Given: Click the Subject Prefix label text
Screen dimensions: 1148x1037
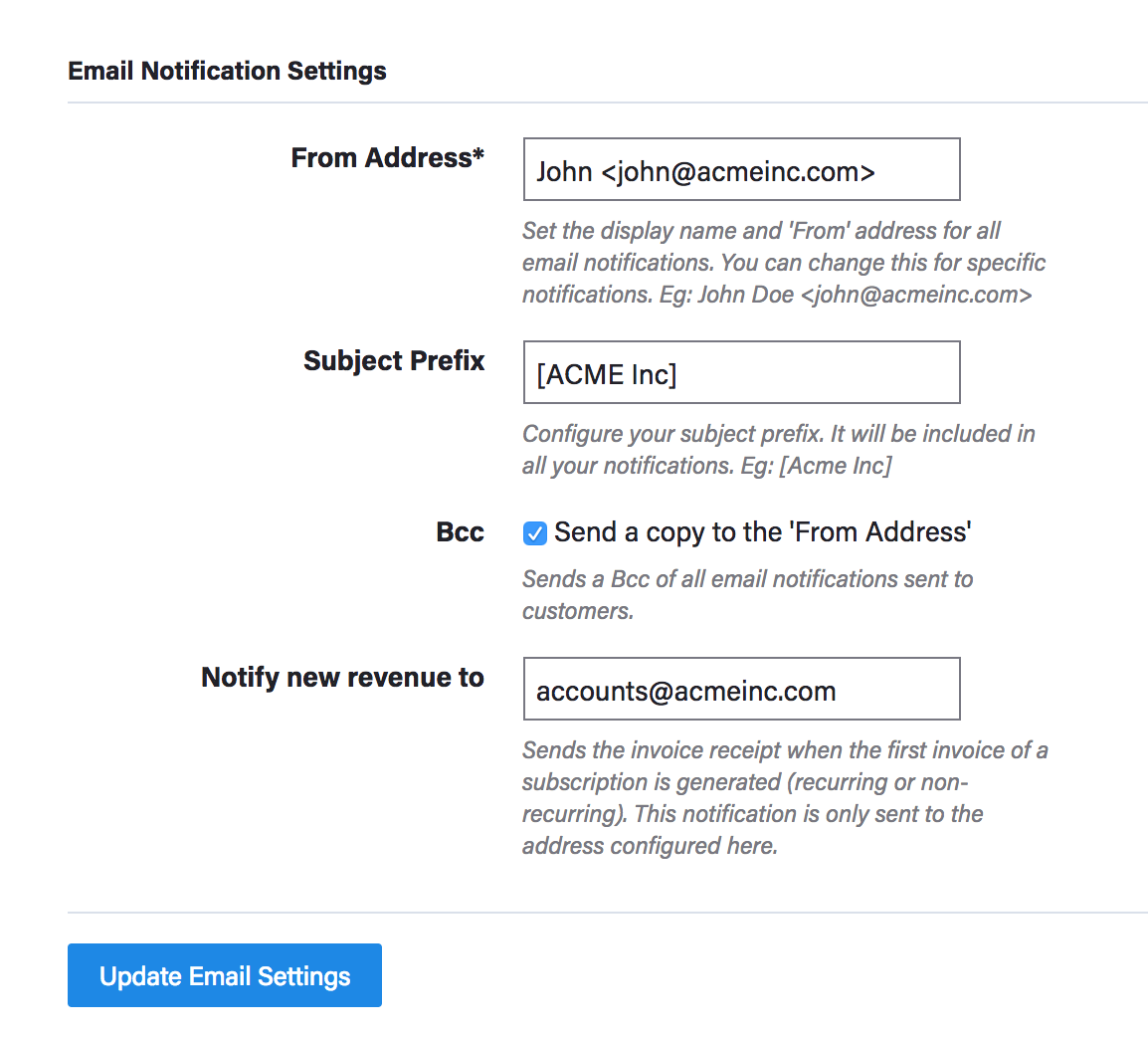Looking at the screenshot, I should (x=394, y=360).
